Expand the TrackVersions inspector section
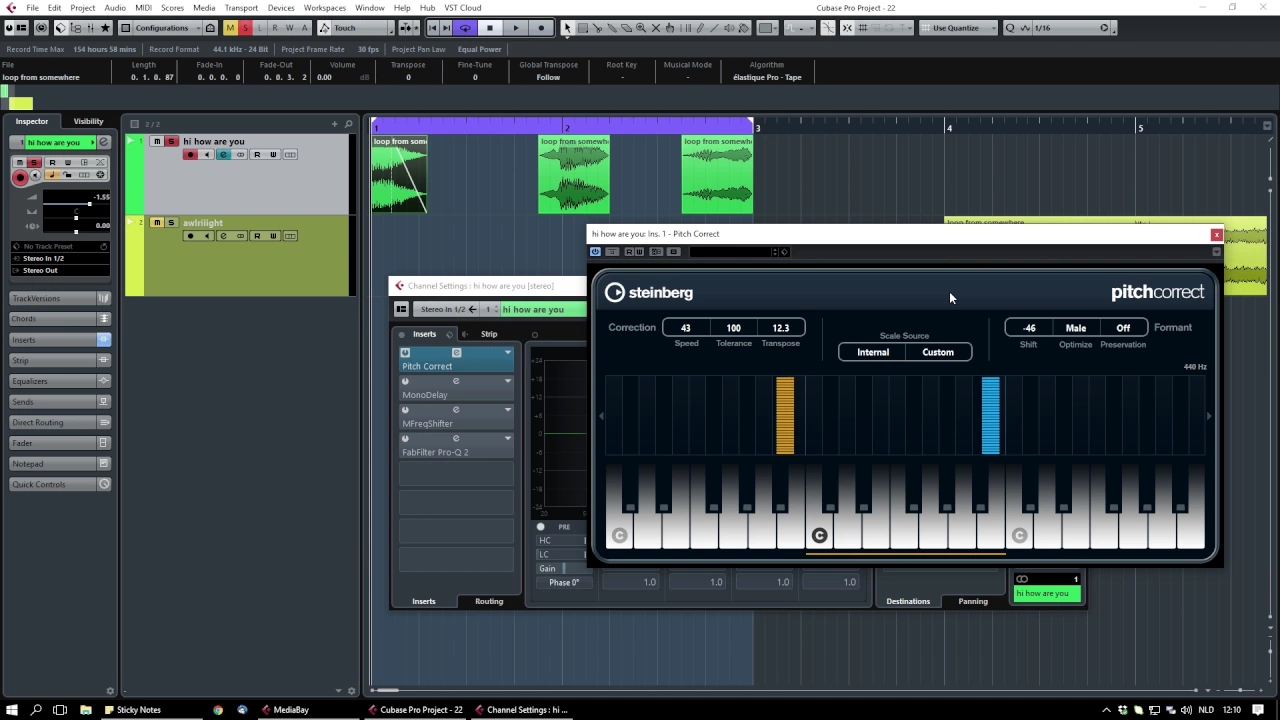 60,298
